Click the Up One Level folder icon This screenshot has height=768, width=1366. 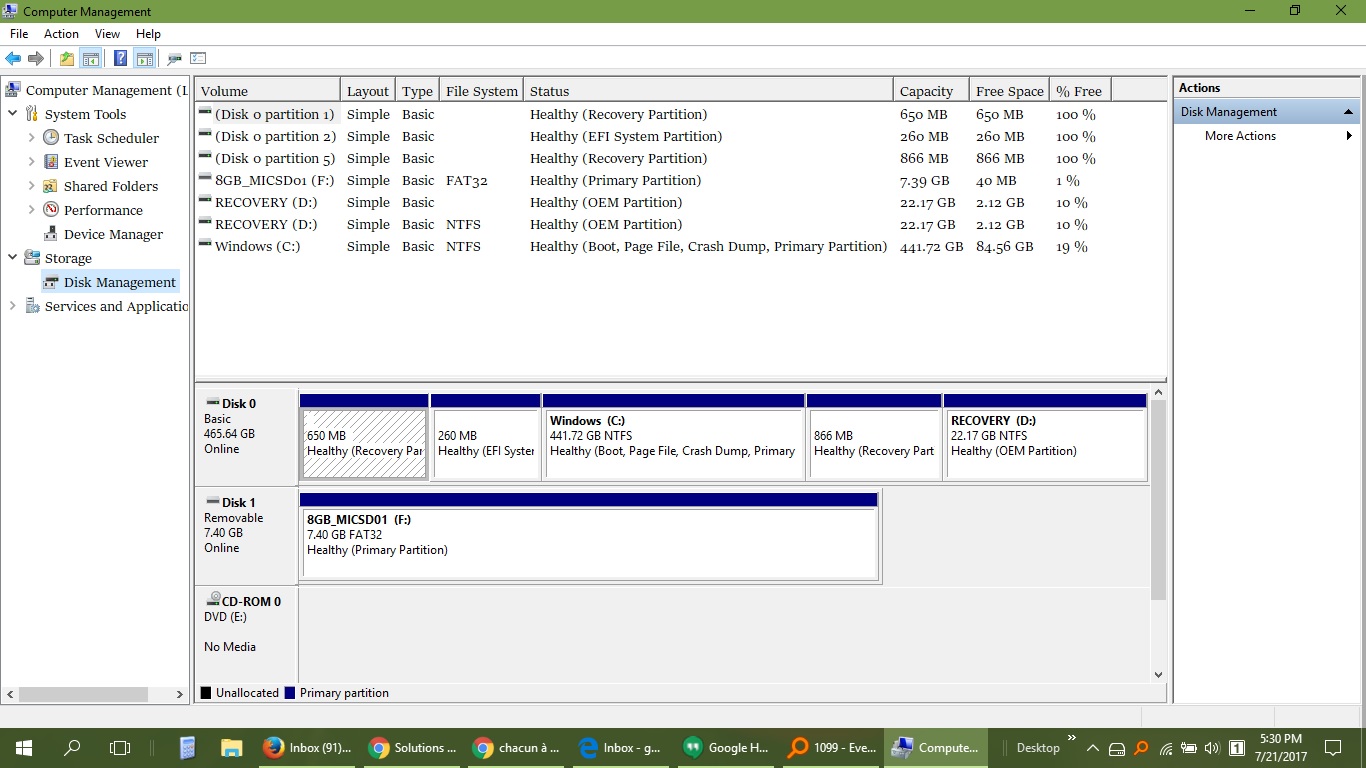point(66,59)
